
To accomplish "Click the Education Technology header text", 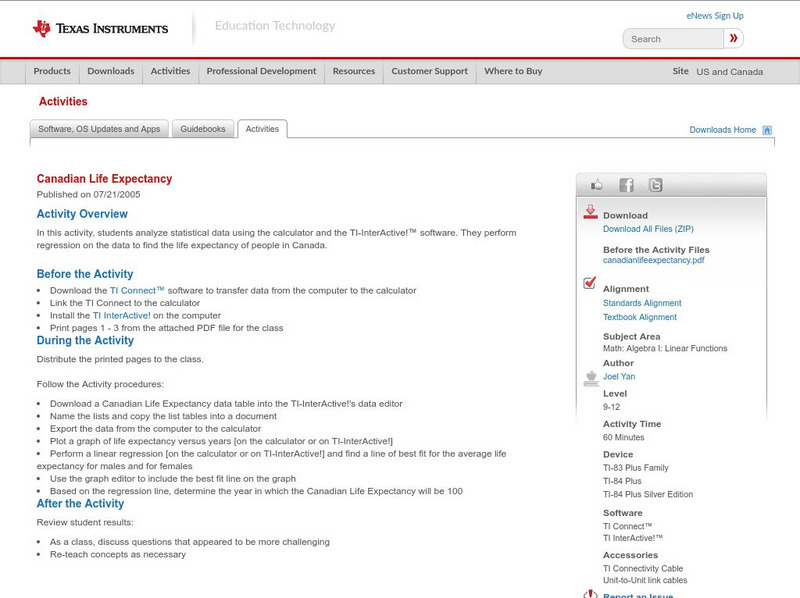I will point(275,26).
